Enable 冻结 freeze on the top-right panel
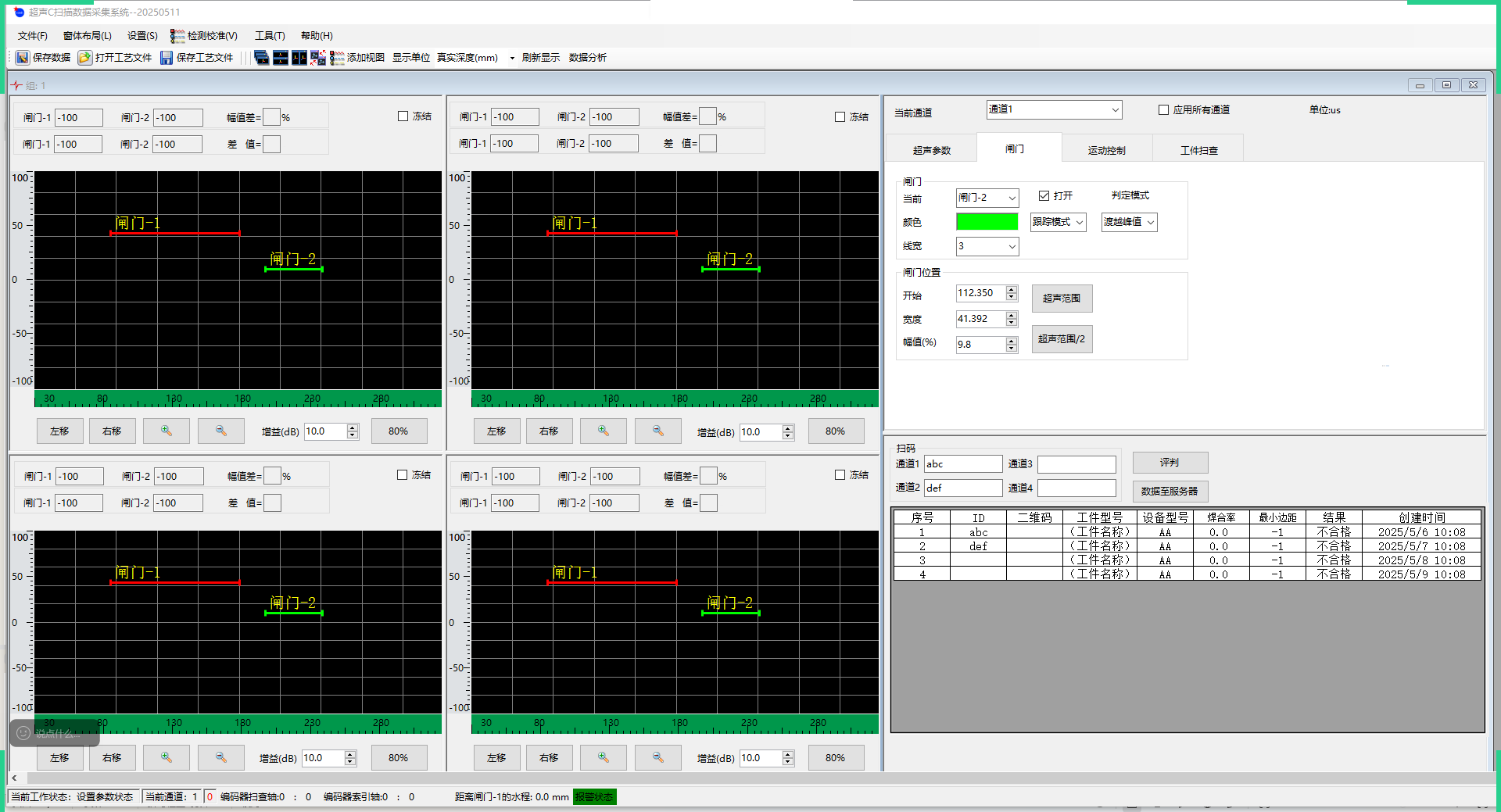Viewport: 1501px width, 812px height. (x=840, y=117)
